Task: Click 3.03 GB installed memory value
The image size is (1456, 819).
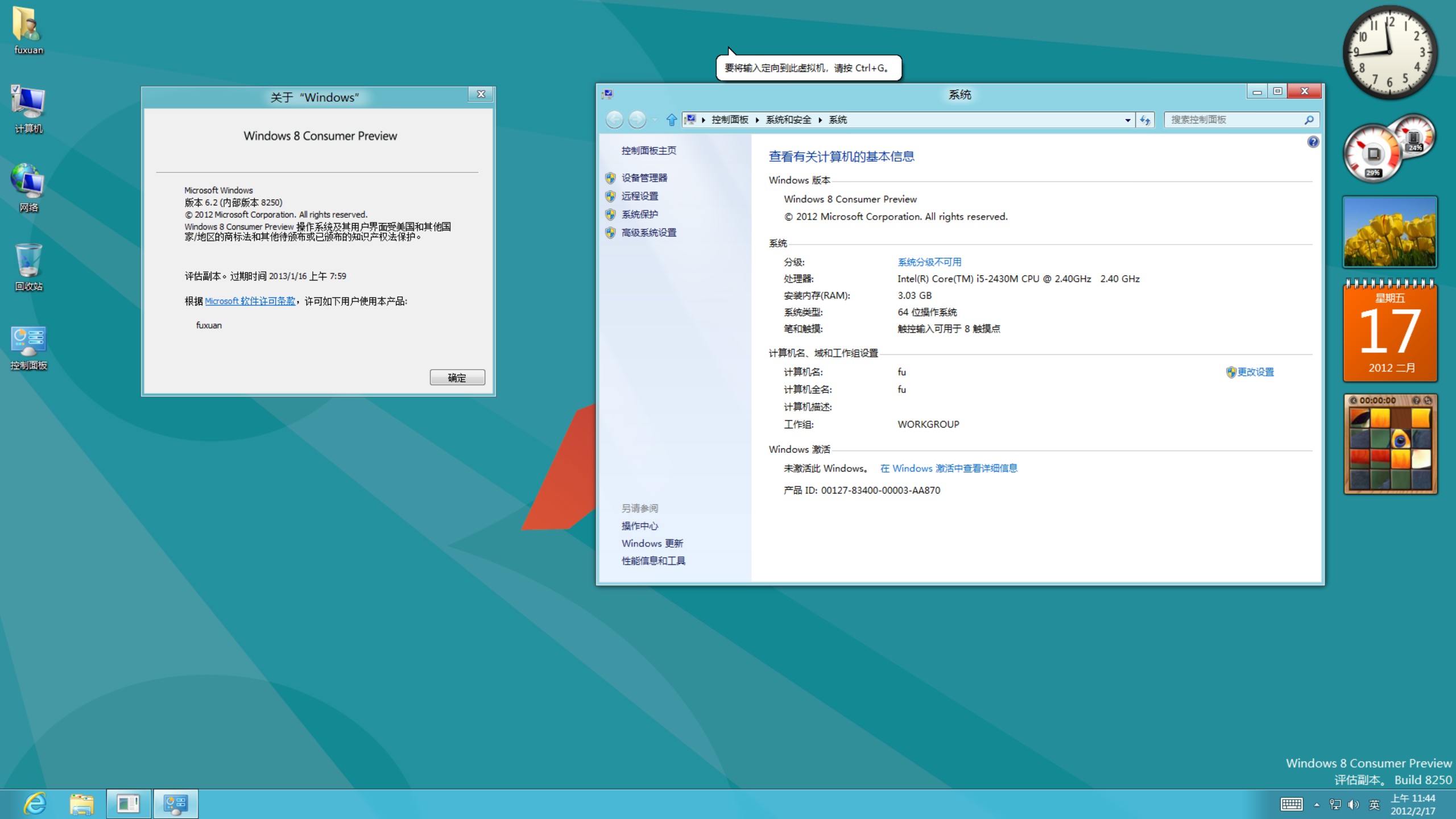Action: click(x=915, y=295)
